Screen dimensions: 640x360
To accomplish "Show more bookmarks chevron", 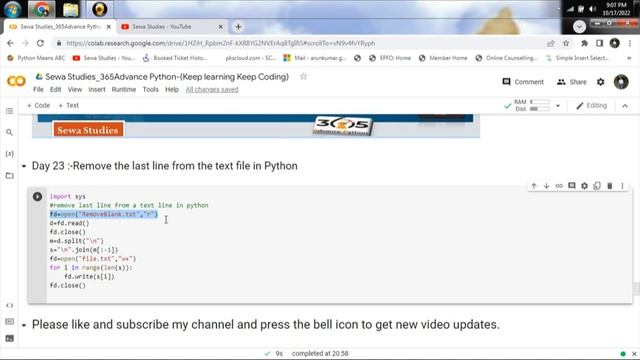I will pyautogui.click(x=629, y=58).
